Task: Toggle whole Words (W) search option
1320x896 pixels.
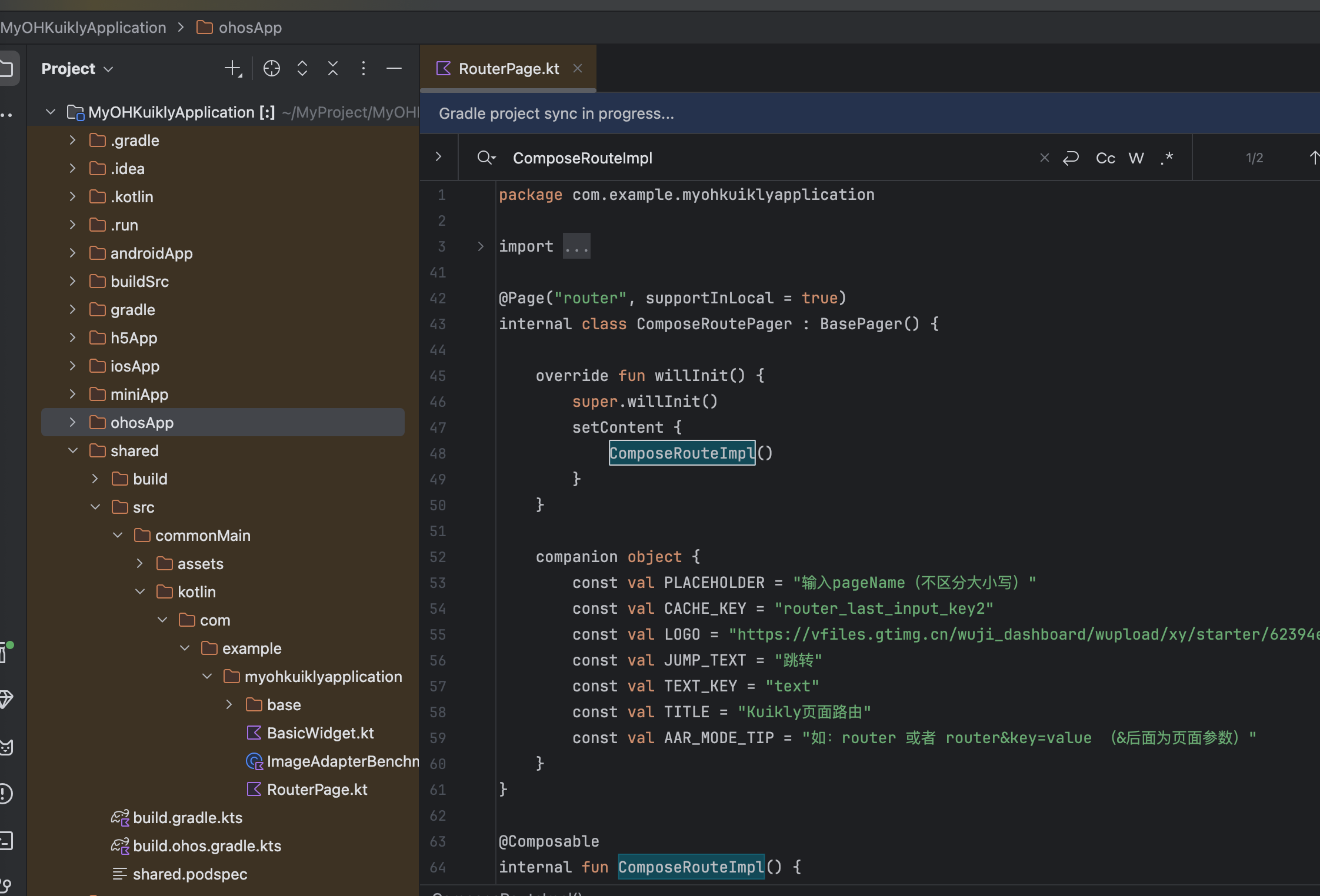Action: tap(1136, 158)
